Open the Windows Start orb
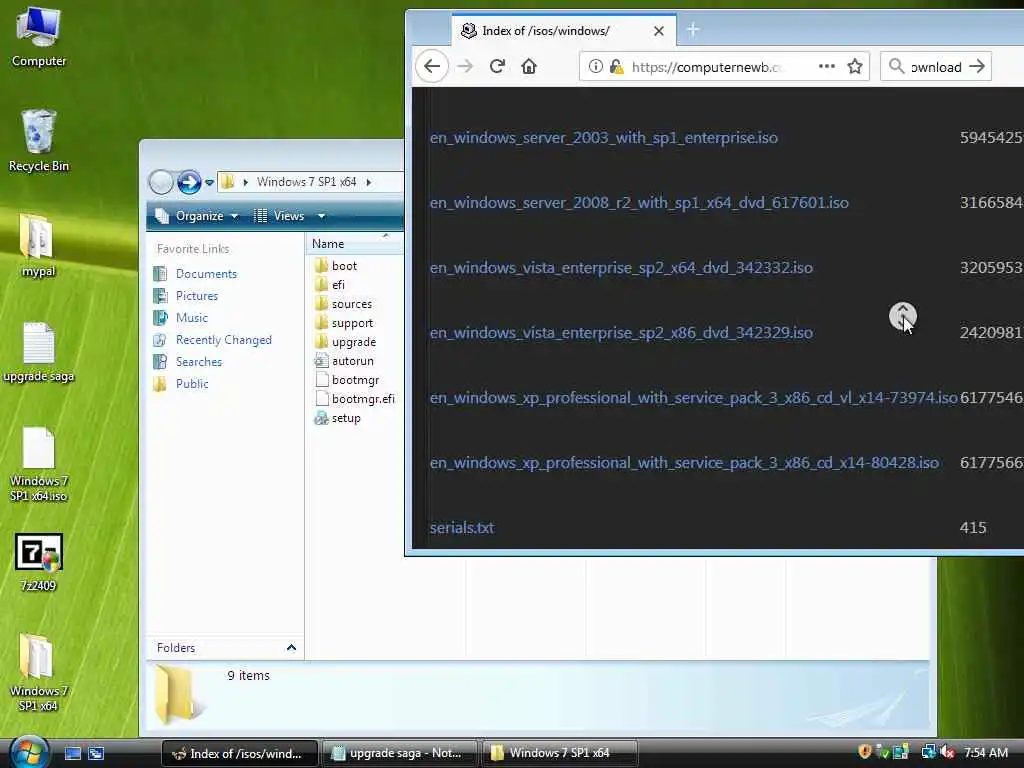 tap(29, 752)
